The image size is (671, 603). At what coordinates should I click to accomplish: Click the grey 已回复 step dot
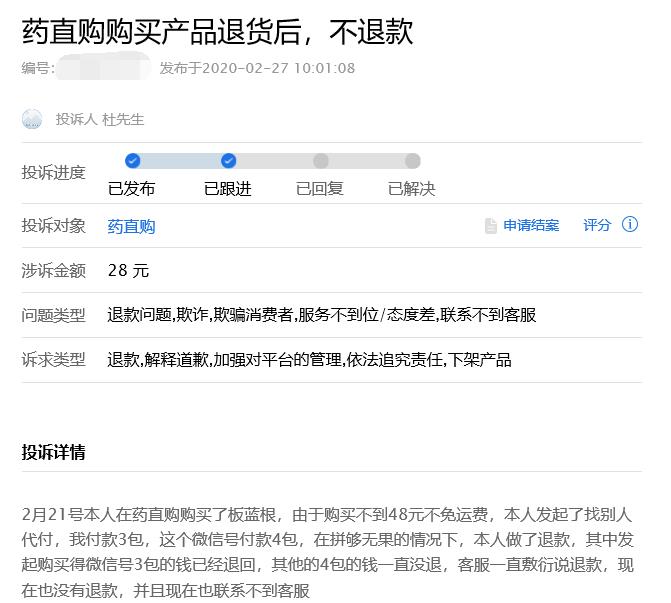point(320,161)
